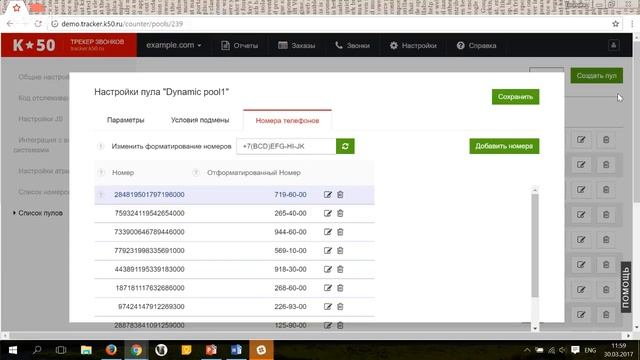Open the Помощь side tab
The image size is (640, 360).
click(626, 287)
